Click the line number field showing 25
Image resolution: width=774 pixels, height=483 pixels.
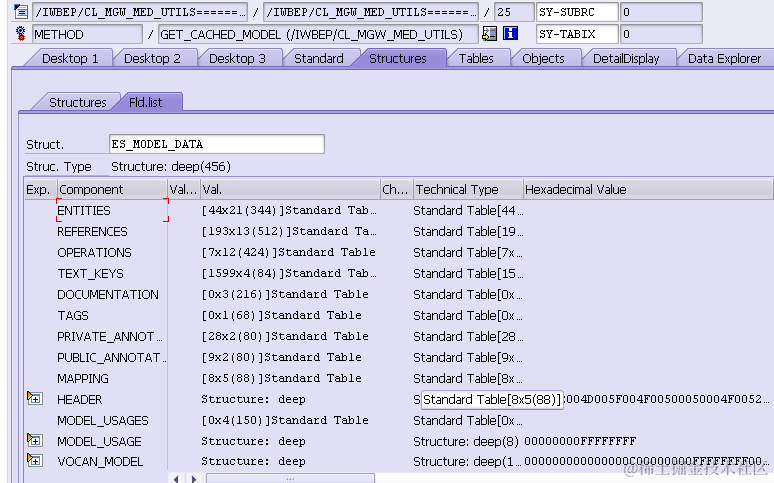514,12
